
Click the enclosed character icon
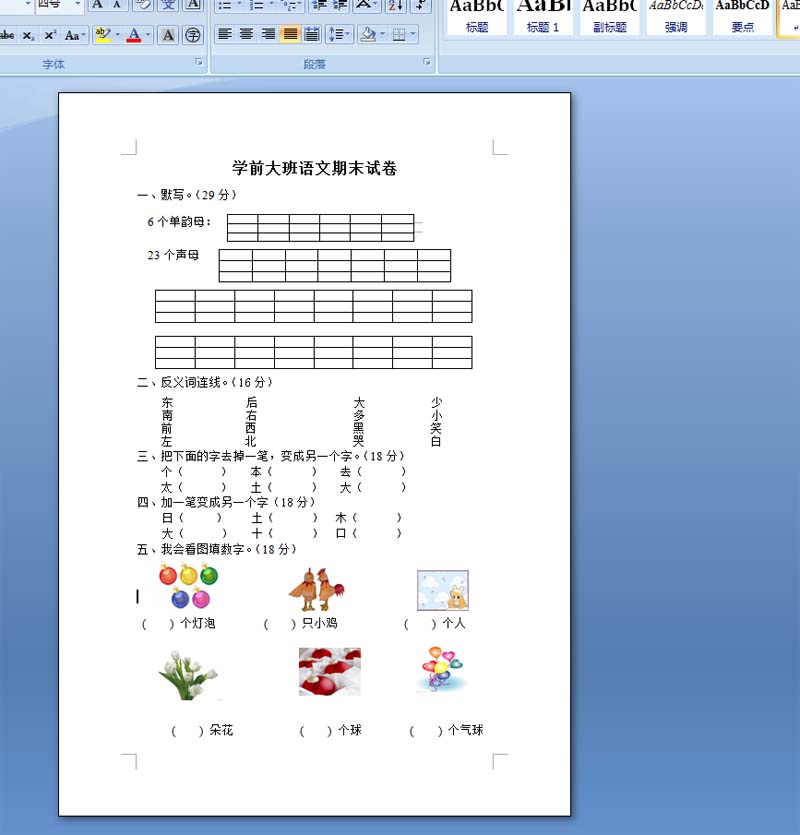click(193, 35)
